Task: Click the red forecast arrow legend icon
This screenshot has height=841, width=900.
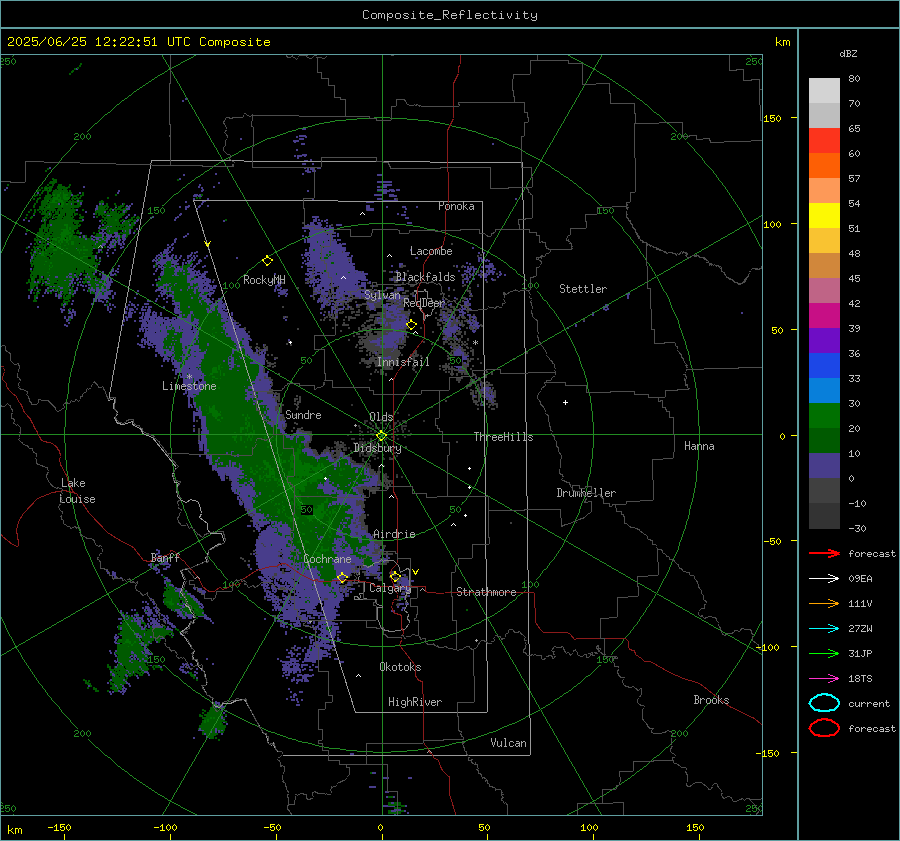Action: (824, 553)
